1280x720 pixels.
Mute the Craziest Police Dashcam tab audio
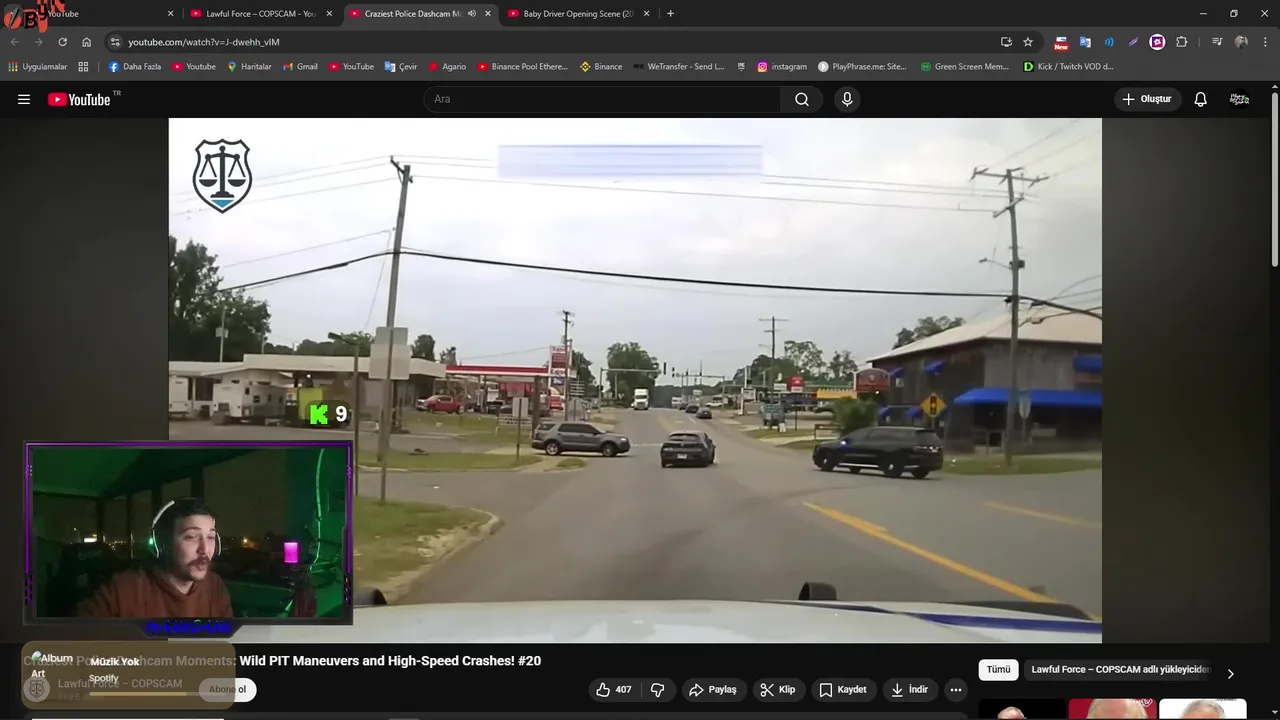point(472,14)
